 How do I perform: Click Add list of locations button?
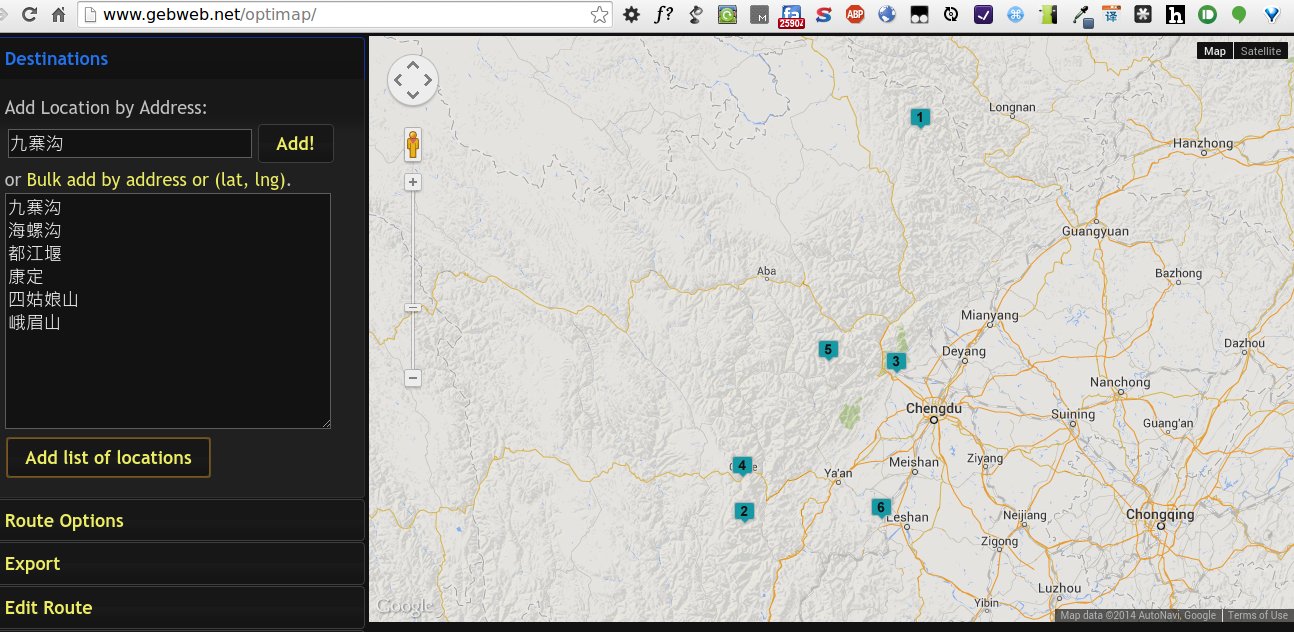point(108,458)
